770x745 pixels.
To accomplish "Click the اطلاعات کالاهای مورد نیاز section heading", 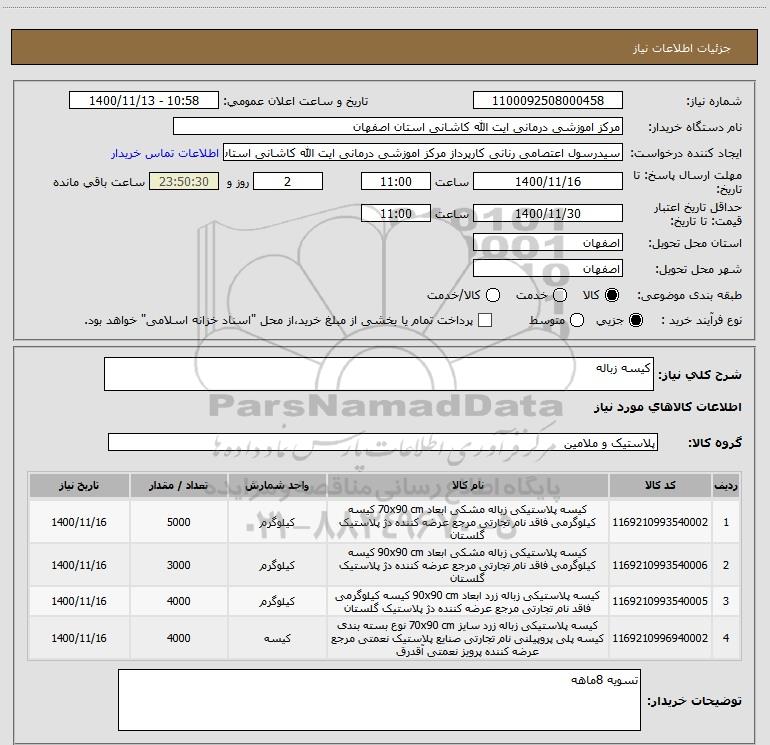I will [x=668, y=407].
